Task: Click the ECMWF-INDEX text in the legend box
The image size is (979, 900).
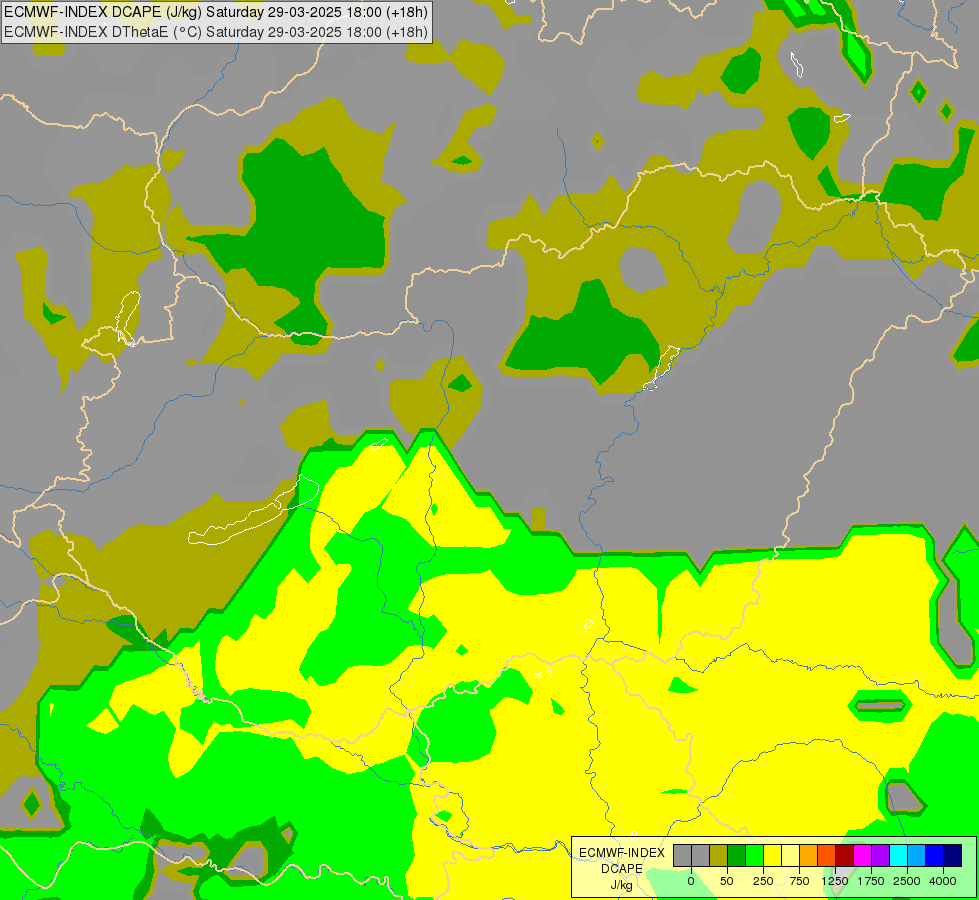Action: [622, 853]
